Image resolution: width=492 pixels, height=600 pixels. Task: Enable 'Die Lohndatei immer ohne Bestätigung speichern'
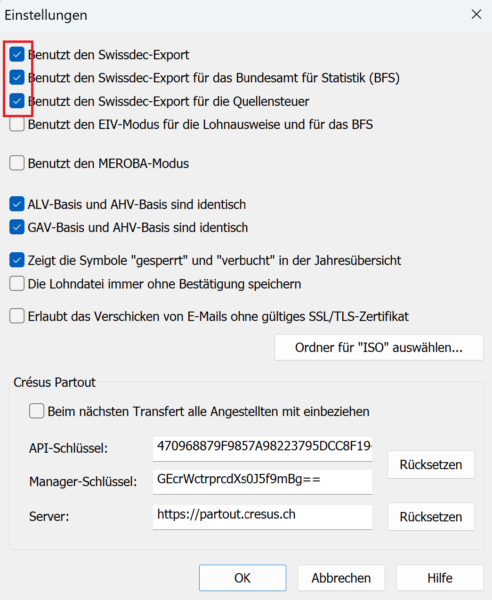tap(17, 284)
